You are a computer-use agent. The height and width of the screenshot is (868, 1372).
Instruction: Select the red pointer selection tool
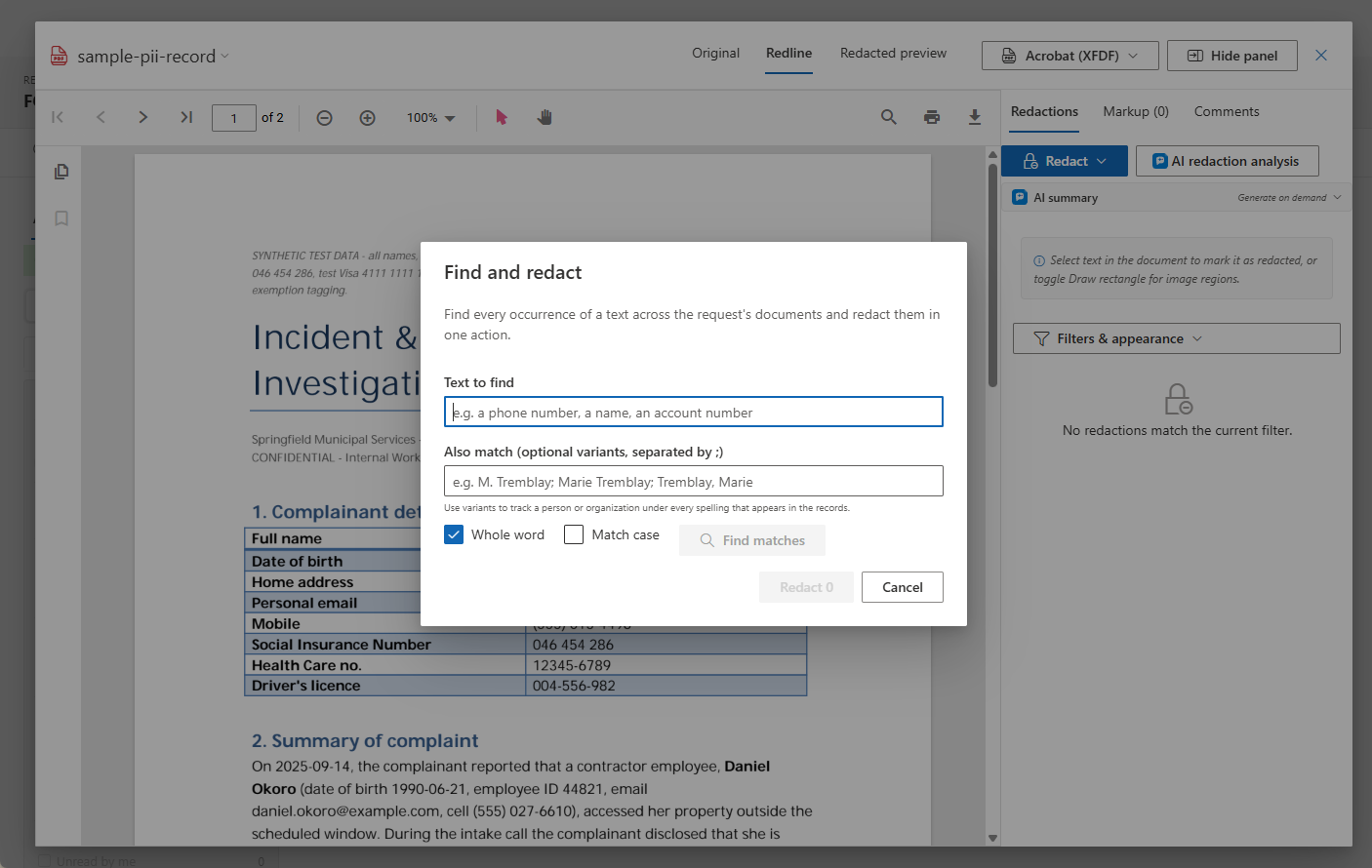coord(502,117)
